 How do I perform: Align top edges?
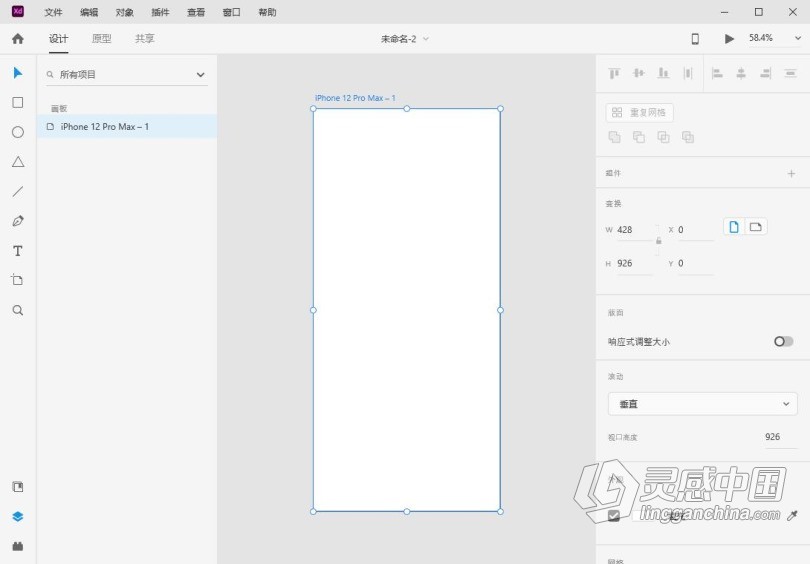click(x=614, y=73)
